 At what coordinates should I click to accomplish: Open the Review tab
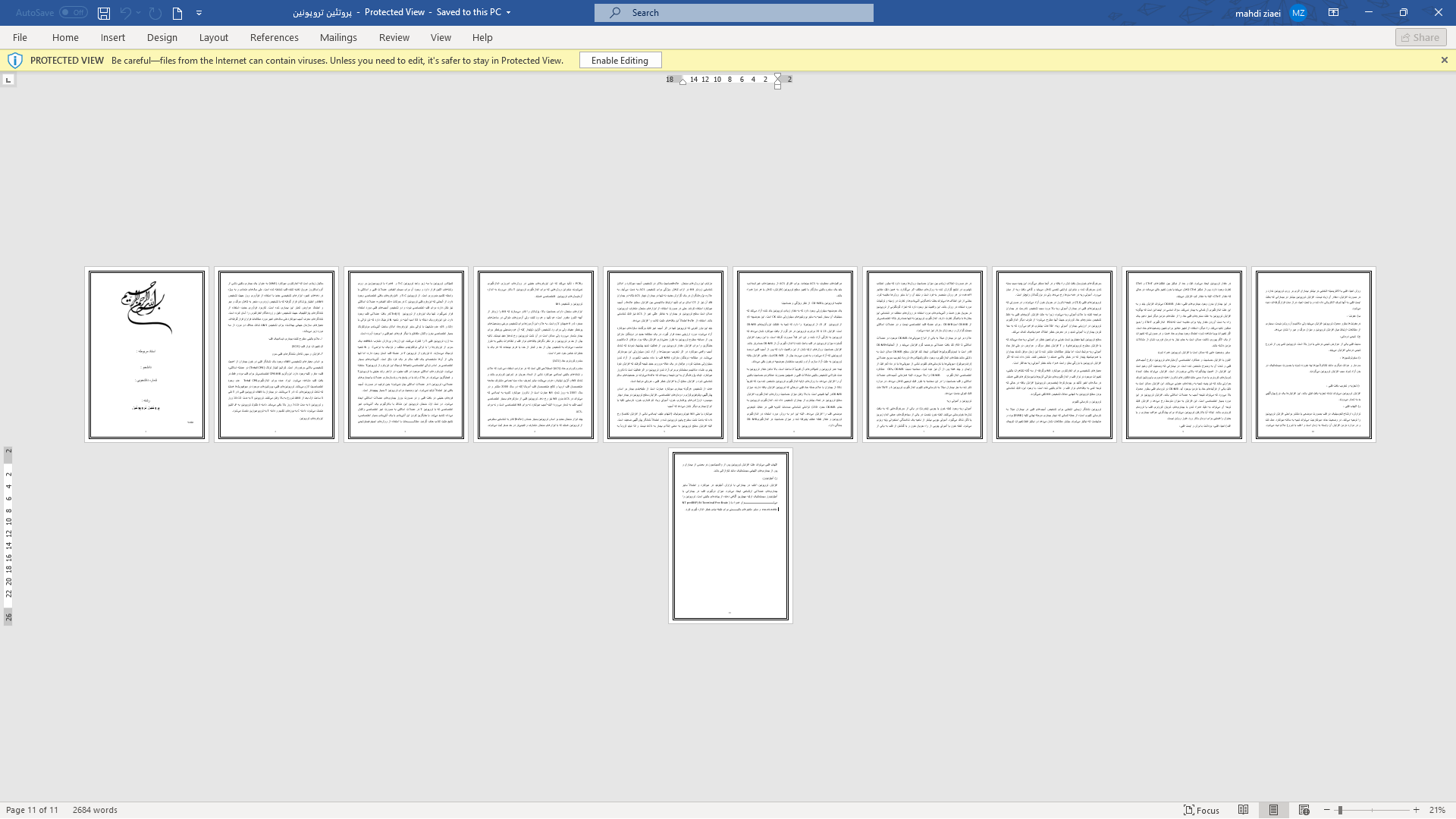point(394,37)
